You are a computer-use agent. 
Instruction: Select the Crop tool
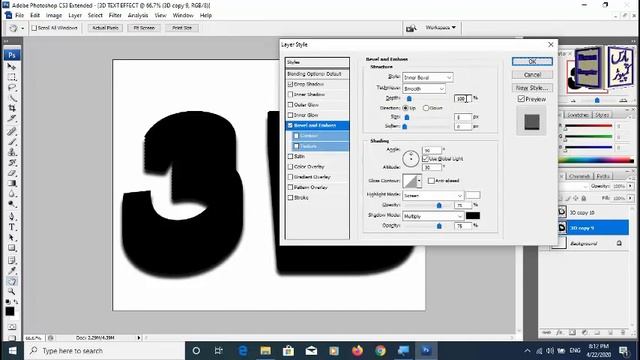click(12, 108)
